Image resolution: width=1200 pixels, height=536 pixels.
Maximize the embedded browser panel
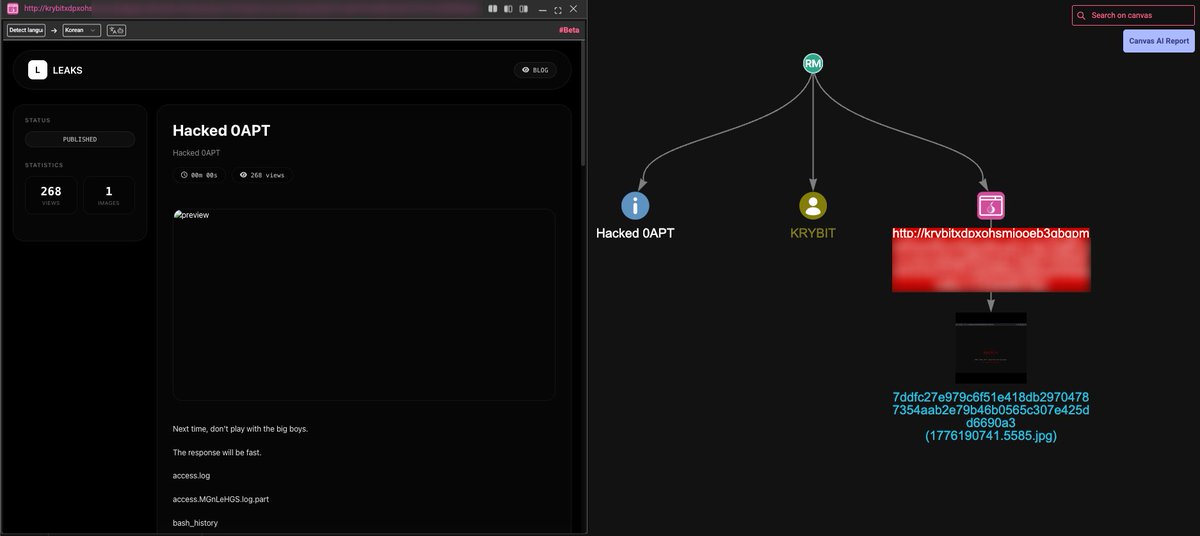click(x=558, y=10)
